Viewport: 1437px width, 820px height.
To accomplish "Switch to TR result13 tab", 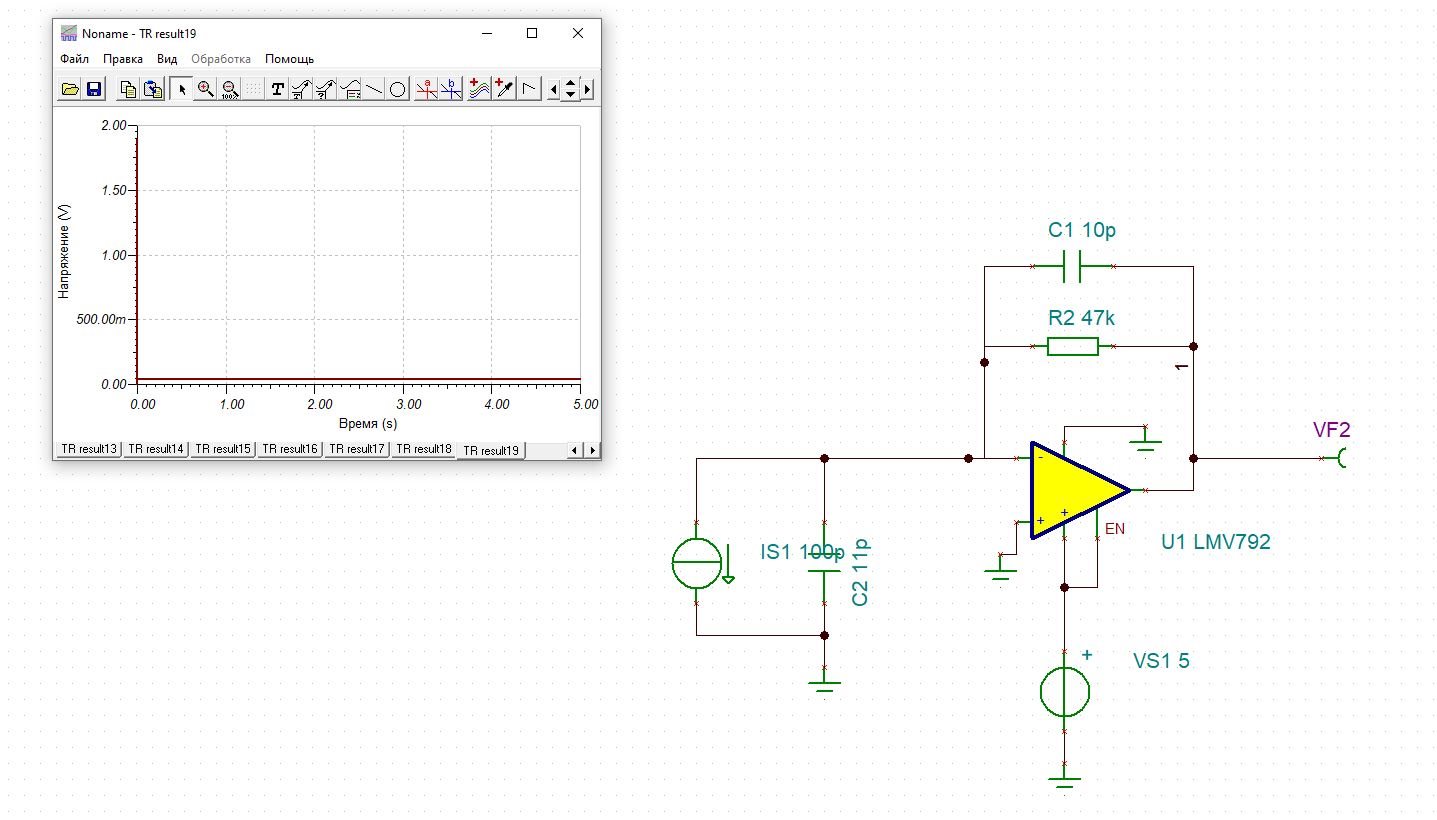I will pos(89,449).
